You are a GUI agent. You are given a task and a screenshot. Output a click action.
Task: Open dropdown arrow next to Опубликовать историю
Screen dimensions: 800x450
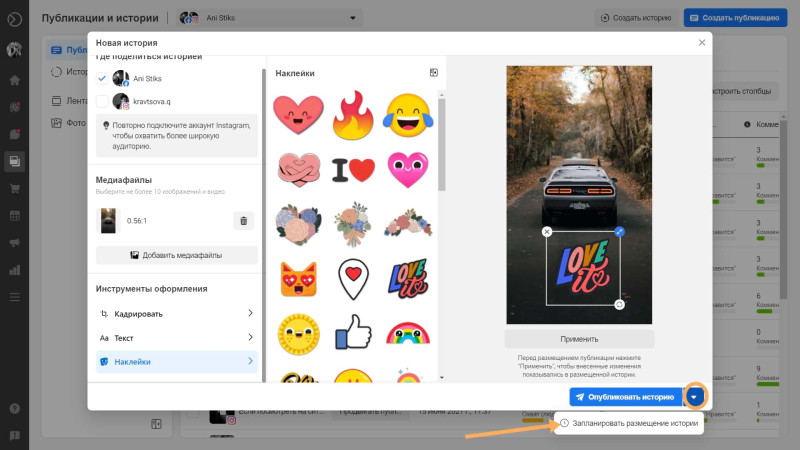[694, 397]
